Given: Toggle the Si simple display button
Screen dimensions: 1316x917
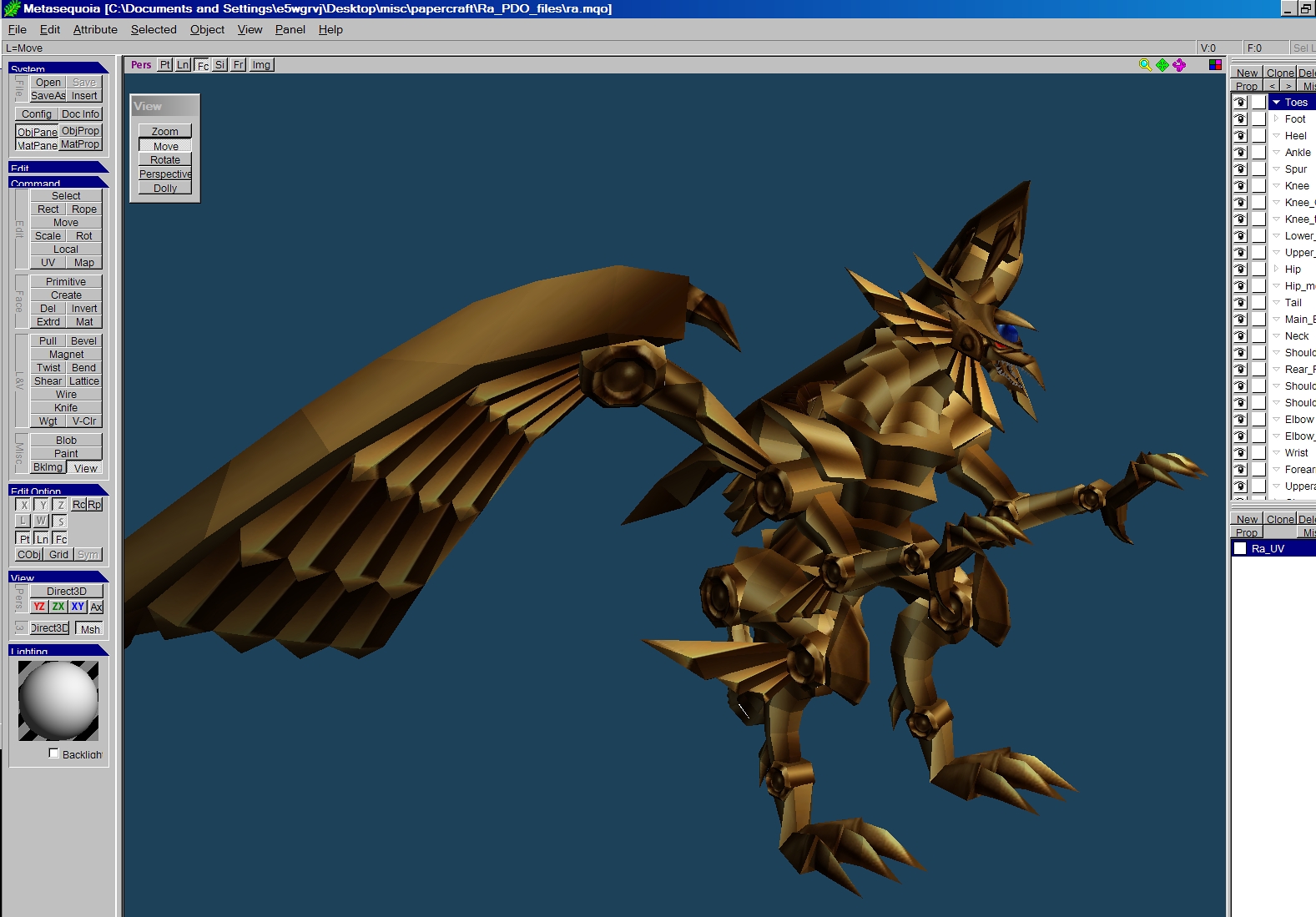Looking at the screenshot, I should pyautogui.click(x=220, y=64).
